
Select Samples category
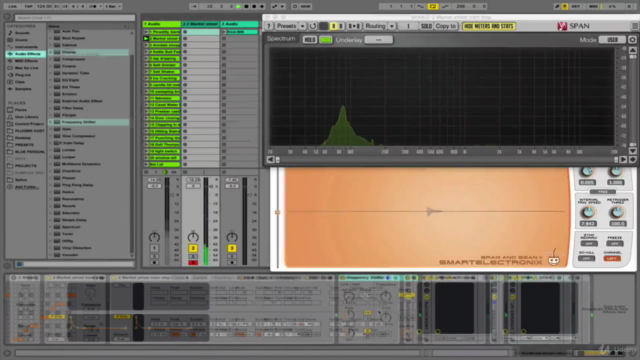coord(23,89)
